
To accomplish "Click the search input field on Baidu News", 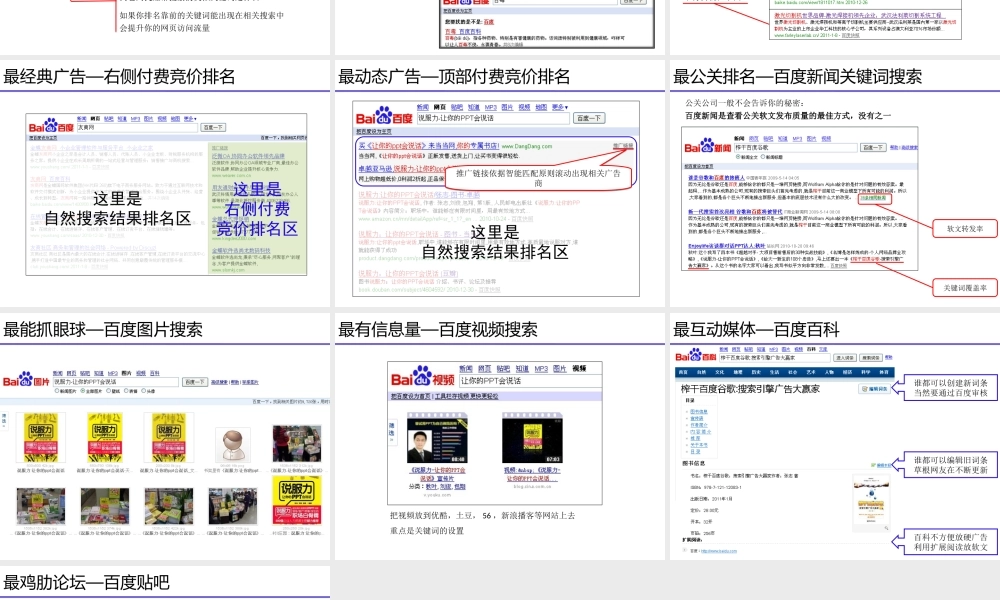I will 795,146.
